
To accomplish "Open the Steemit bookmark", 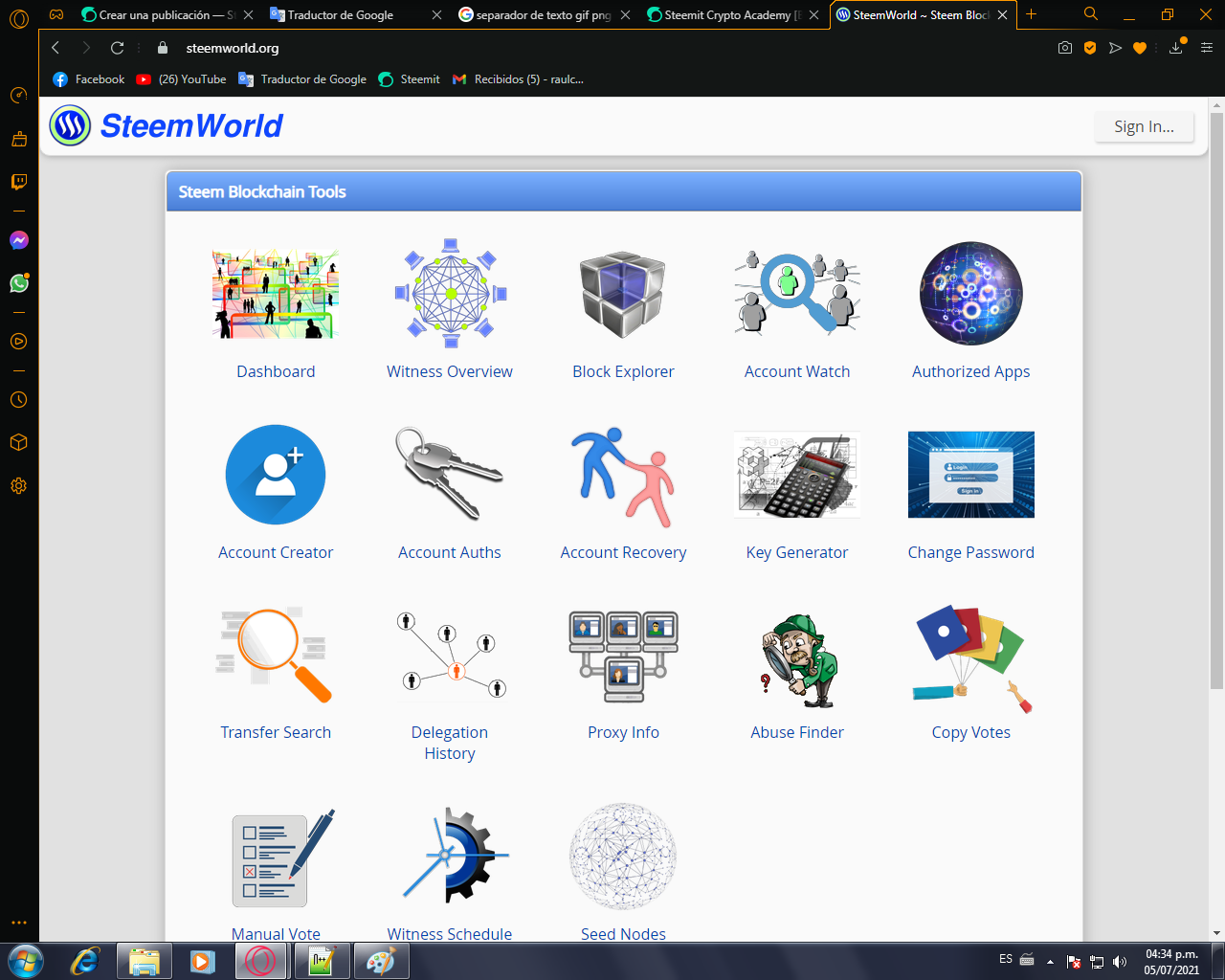I will [x=410, y=79].
